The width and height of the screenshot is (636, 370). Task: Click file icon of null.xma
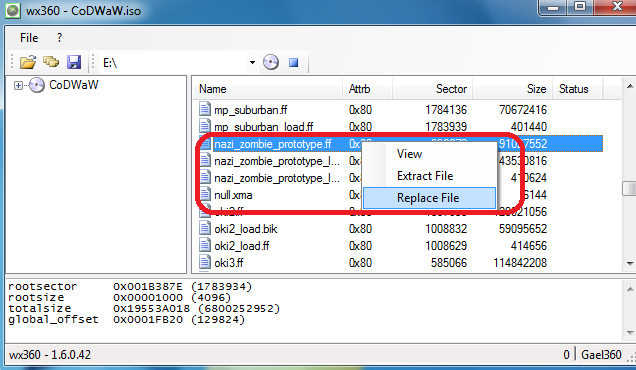pos(205,194)
